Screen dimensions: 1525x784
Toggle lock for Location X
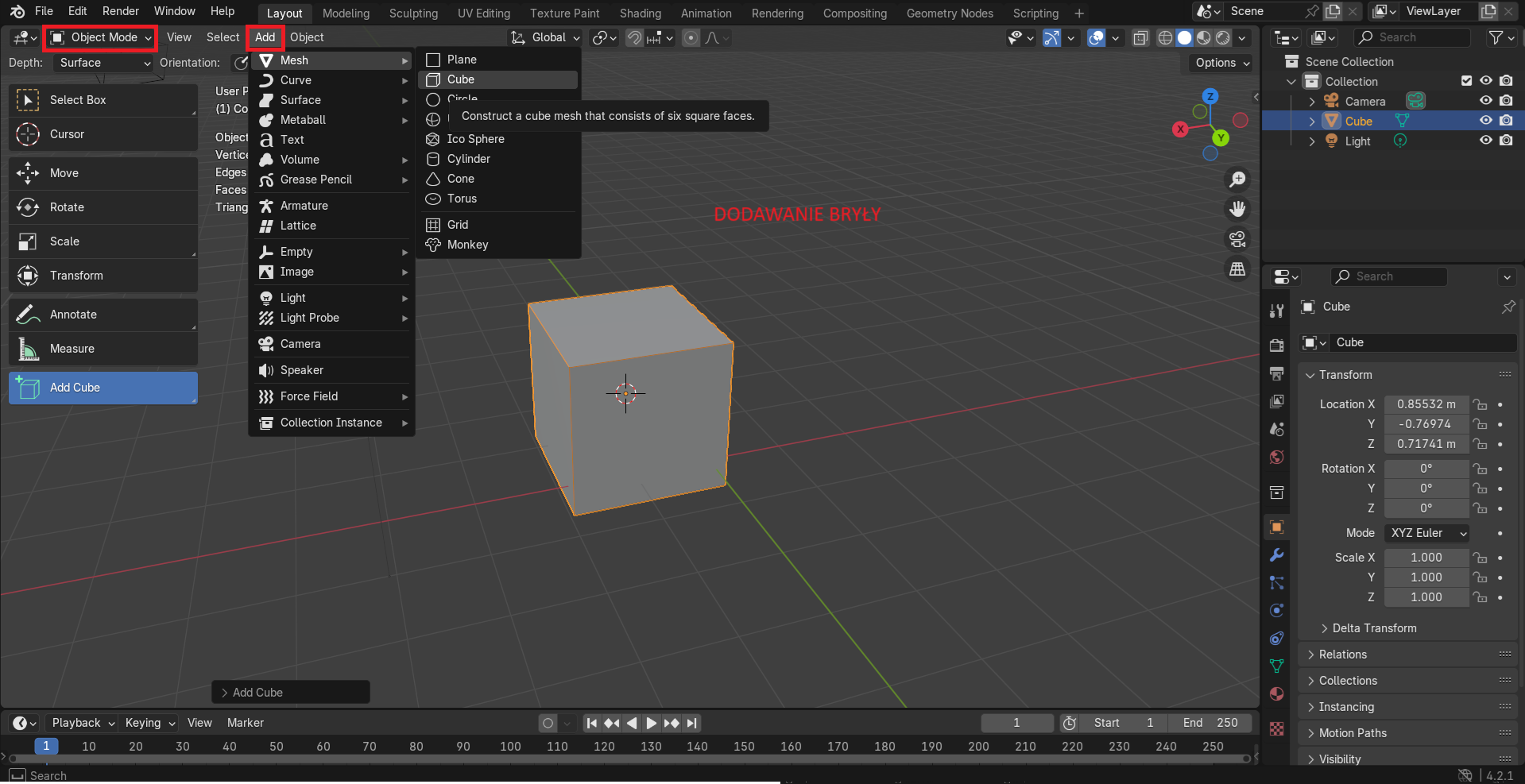(1480, 404)
